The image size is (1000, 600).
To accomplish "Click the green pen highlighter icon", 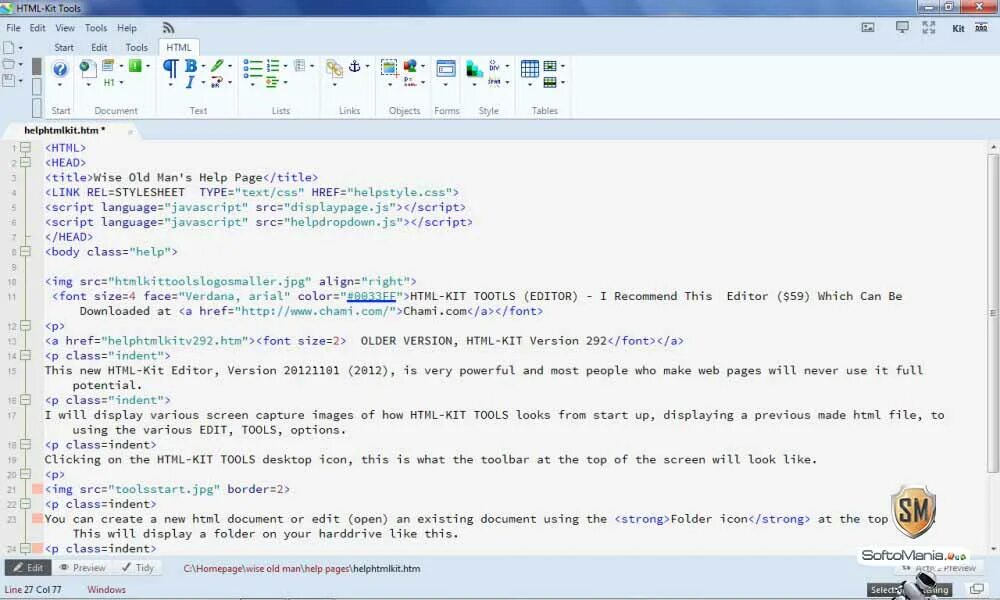I will [217, 66].
